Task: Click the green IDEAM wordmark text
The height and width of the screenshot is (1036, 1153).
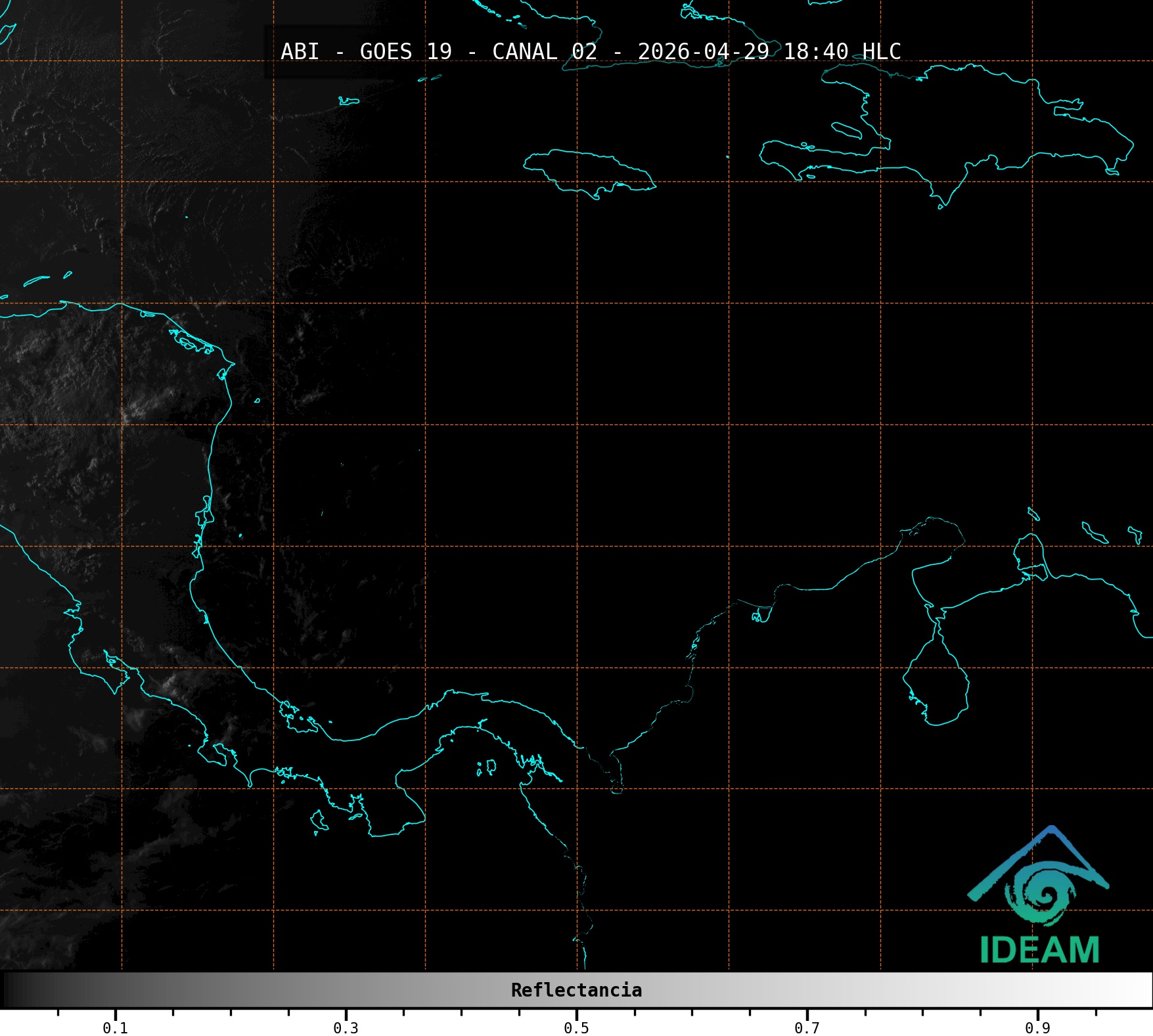Action: point(1039,950)
